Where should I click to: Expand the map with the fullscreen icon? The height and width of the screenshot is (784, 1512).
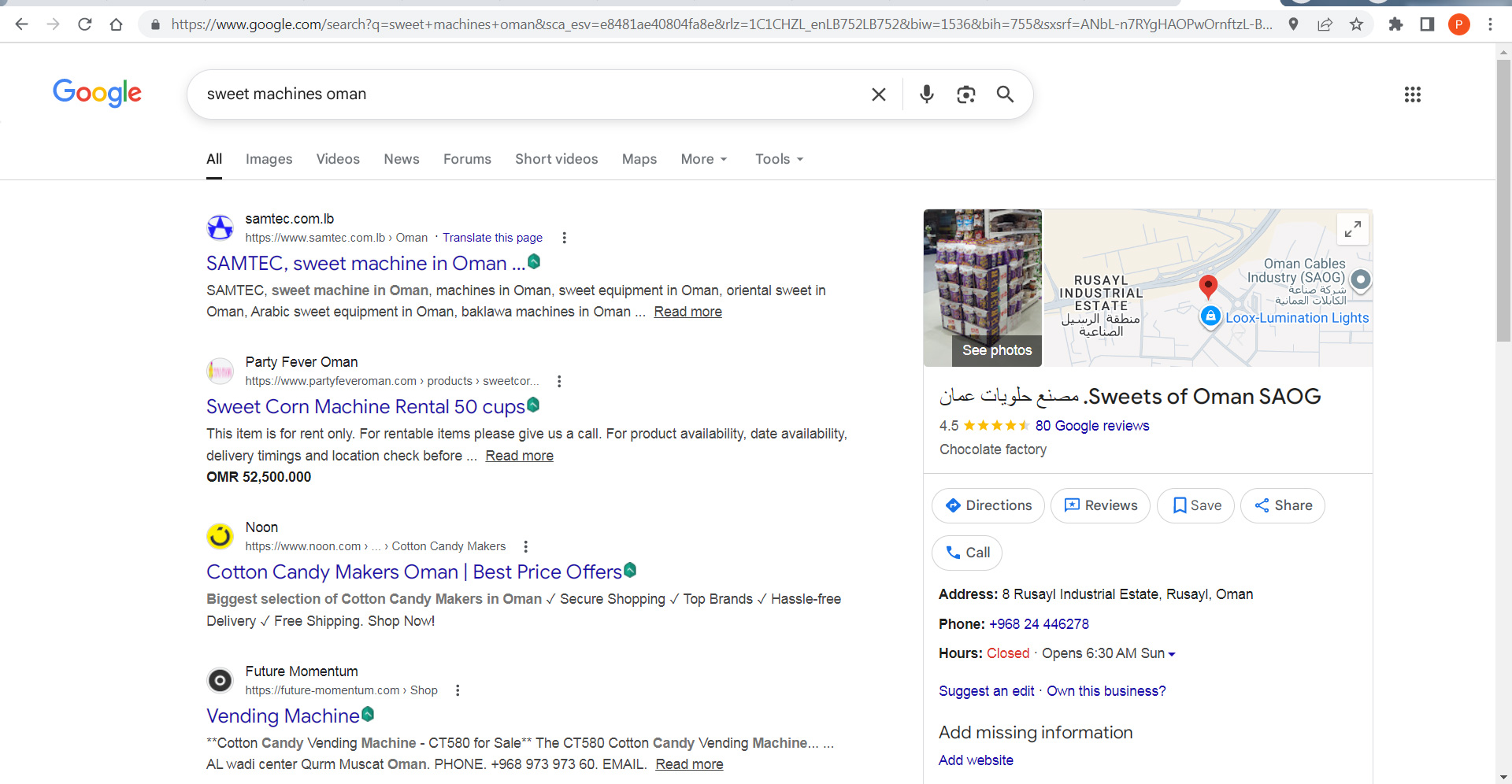(1353, 229)
